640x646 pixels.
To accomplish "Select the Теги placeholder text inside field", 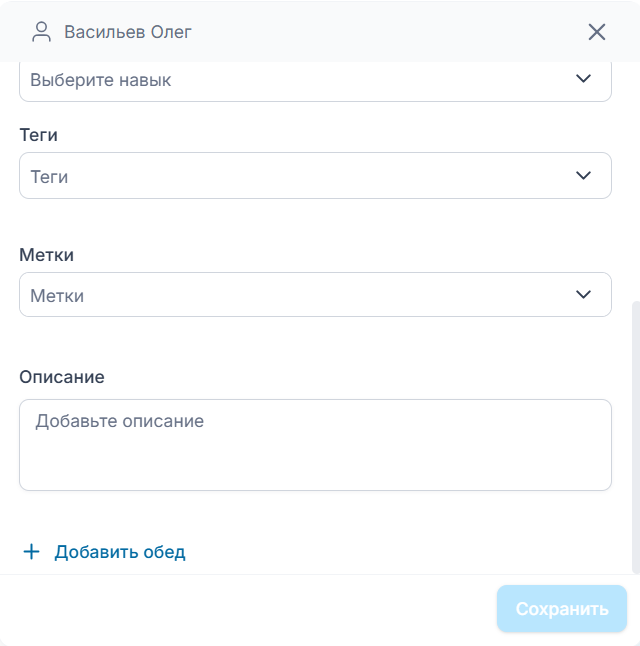I will tap(49, 177).
